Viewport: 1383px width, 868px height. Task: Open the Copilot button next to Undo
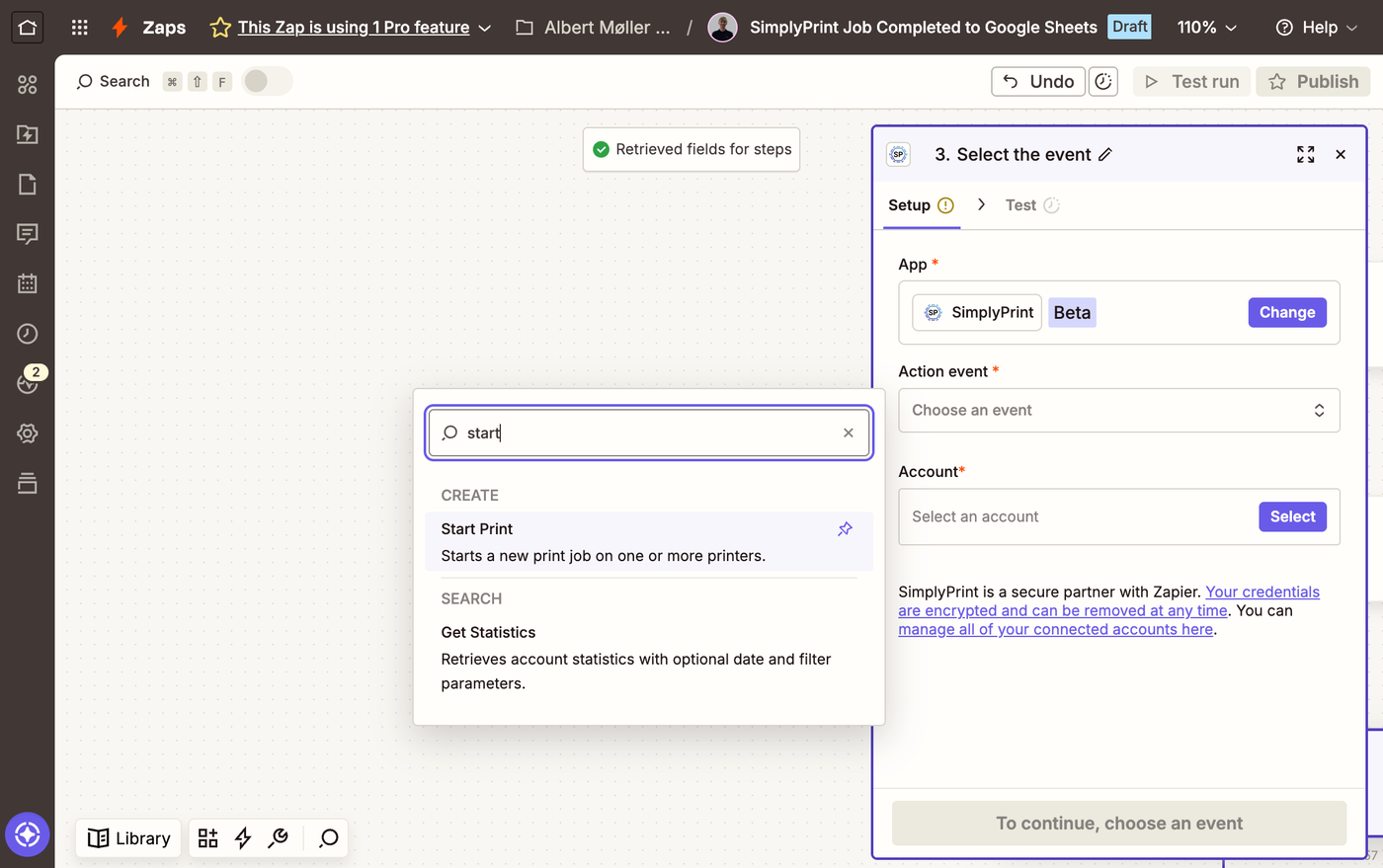pyautogui.click(x=1102, y=82)
